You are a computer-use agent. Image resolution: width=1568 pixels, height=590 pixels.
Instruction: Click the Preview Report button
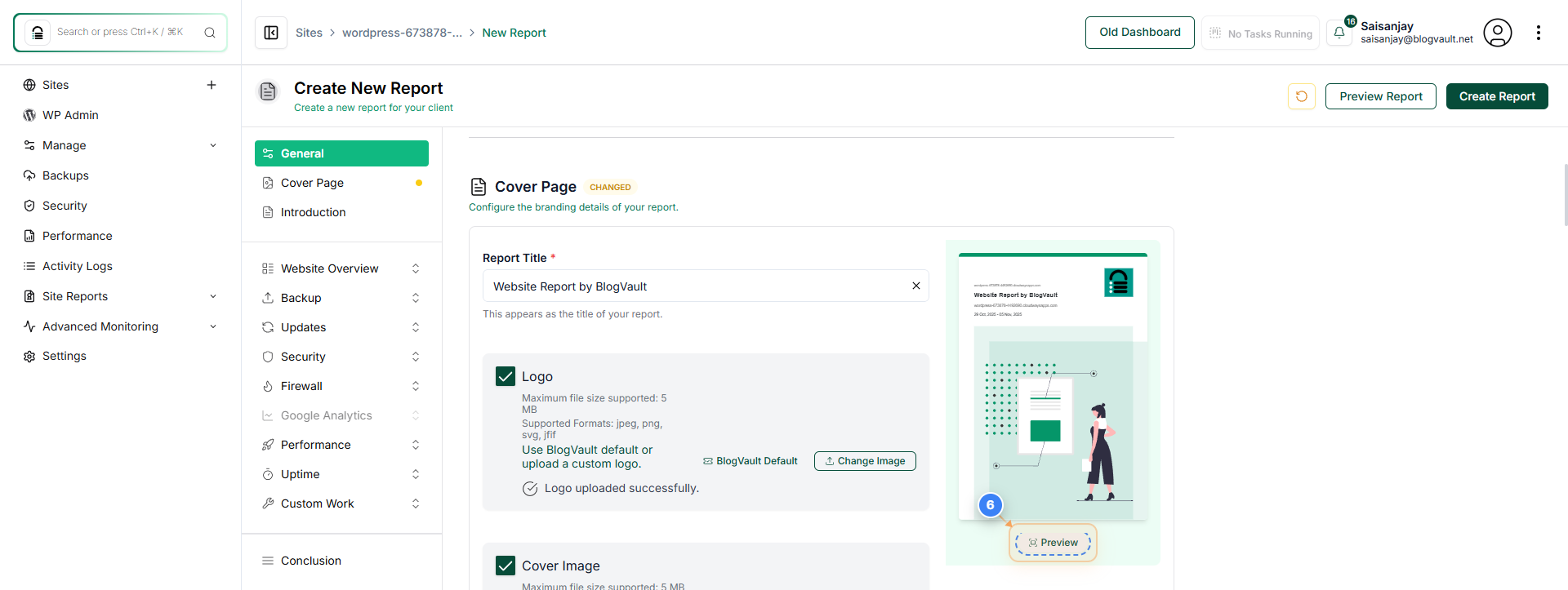(x=1380, y=96)
